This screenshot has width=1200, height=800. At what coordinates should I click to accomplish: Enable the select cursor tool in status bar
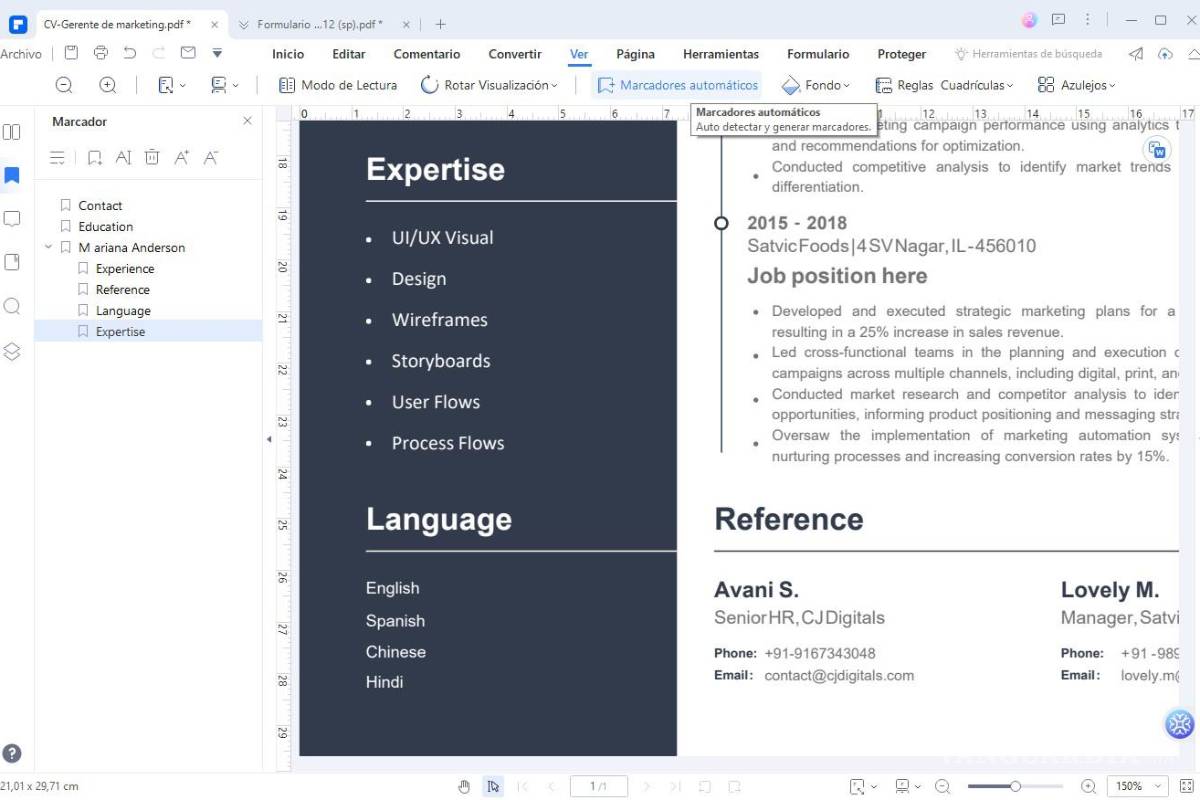pyautogui.click(x=493, y=786)
